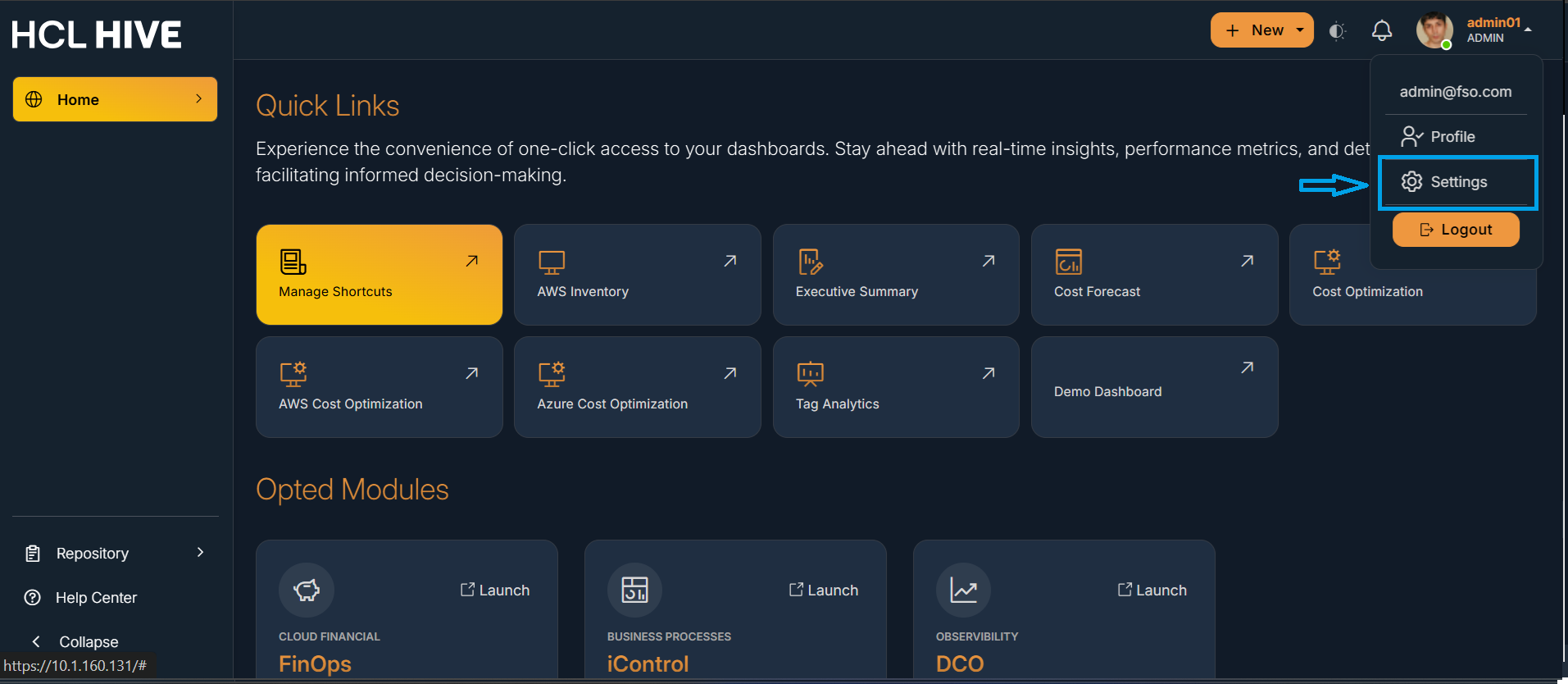Launch the FinOps module
The image size is (1568, 684).
[495, 591]
